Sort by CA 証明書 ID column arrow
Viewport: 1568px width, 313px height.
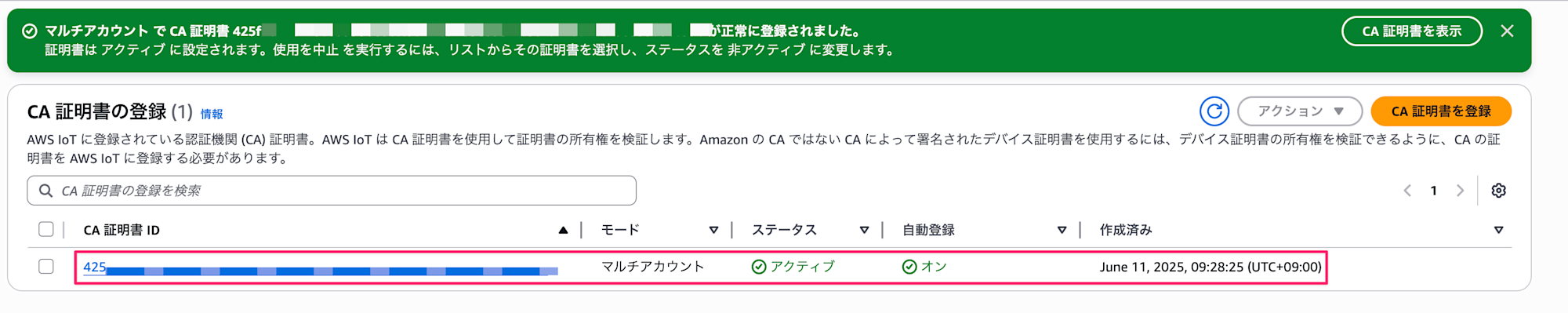563,230
